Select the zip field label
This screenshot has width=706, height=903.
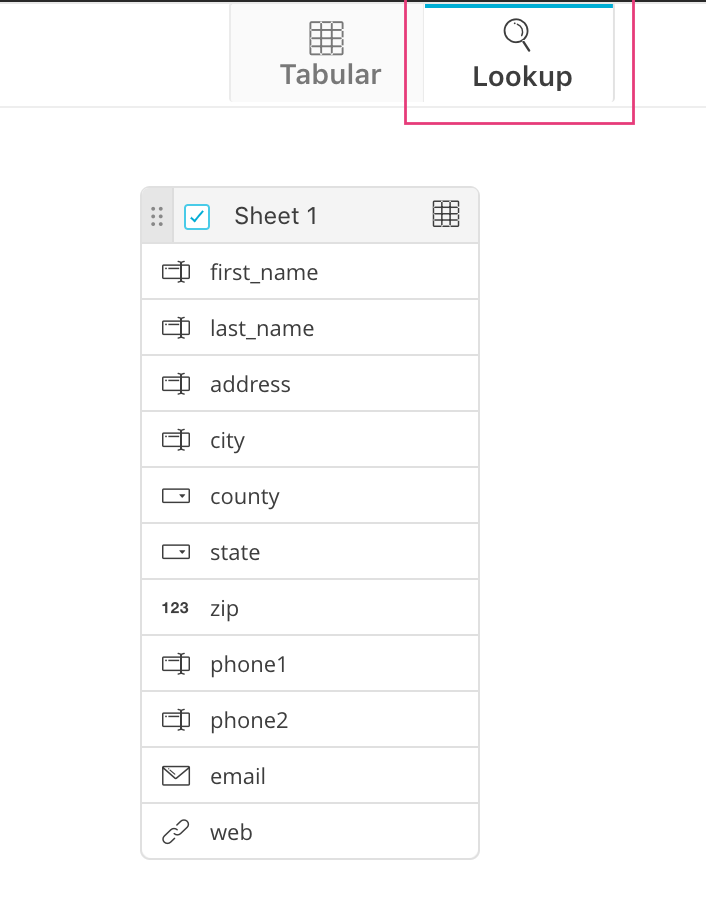tap(224, 608)
